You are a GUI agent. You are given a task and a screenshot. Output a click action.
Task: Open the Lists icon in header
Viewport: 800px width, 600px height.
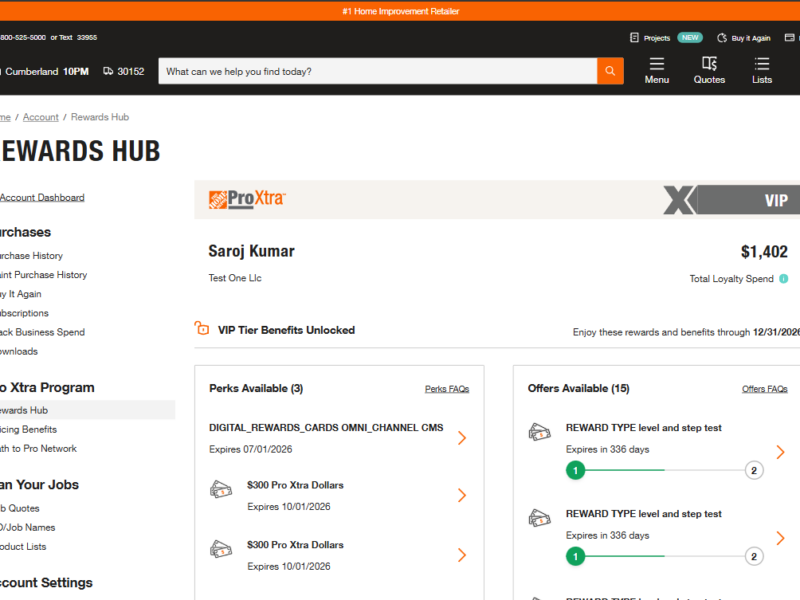coord(762,64)
